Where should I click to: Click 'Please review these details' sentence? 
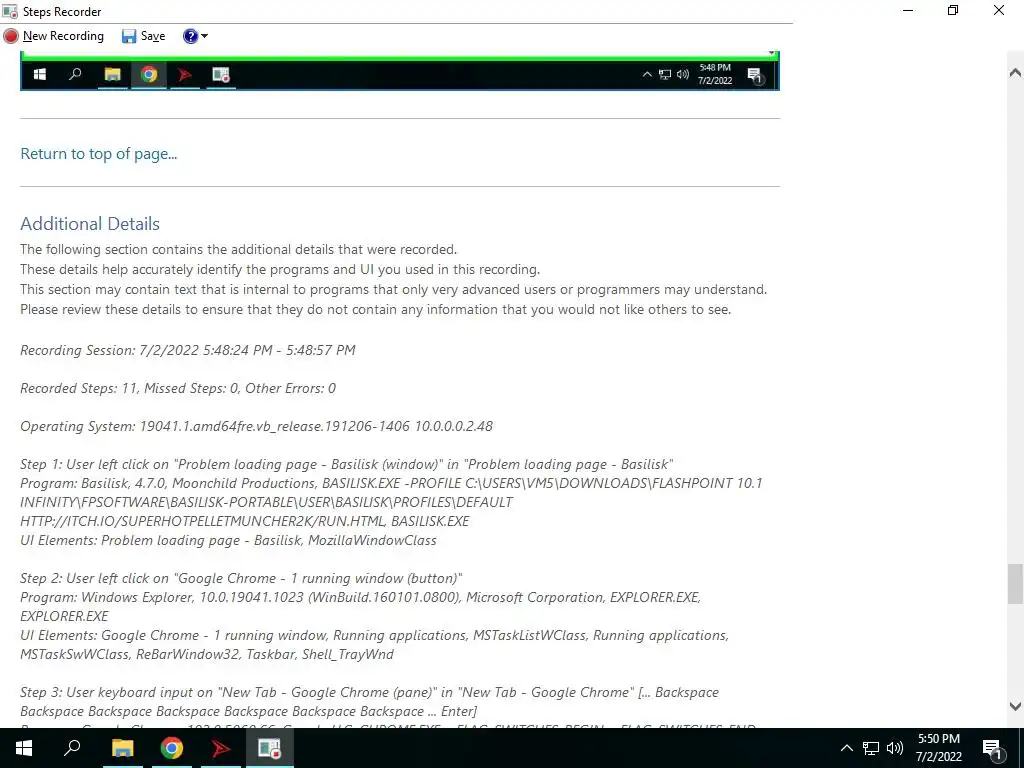coord(376,310)
